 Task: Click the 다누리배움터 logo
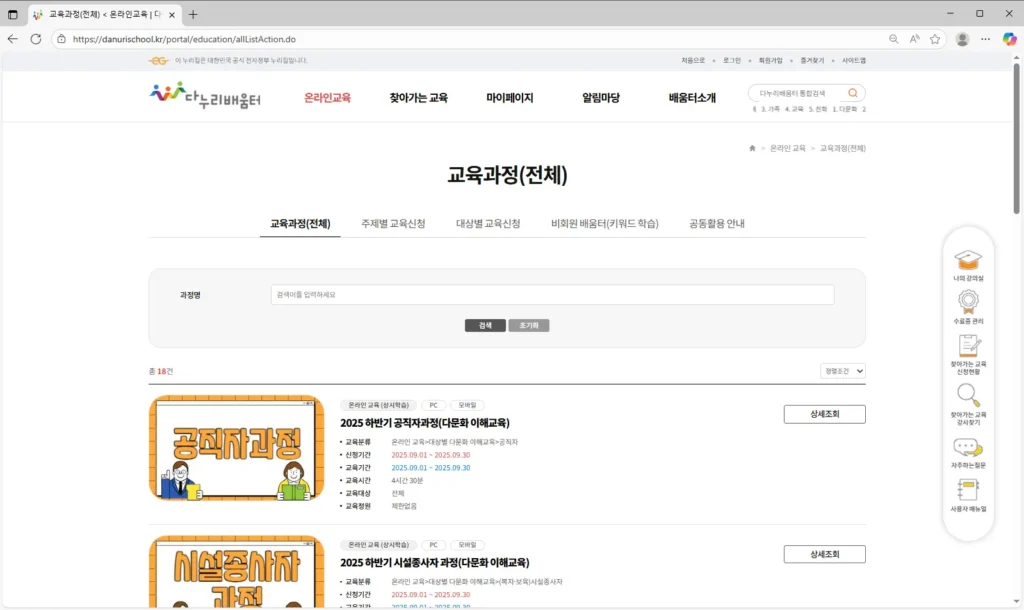point(205,96)
